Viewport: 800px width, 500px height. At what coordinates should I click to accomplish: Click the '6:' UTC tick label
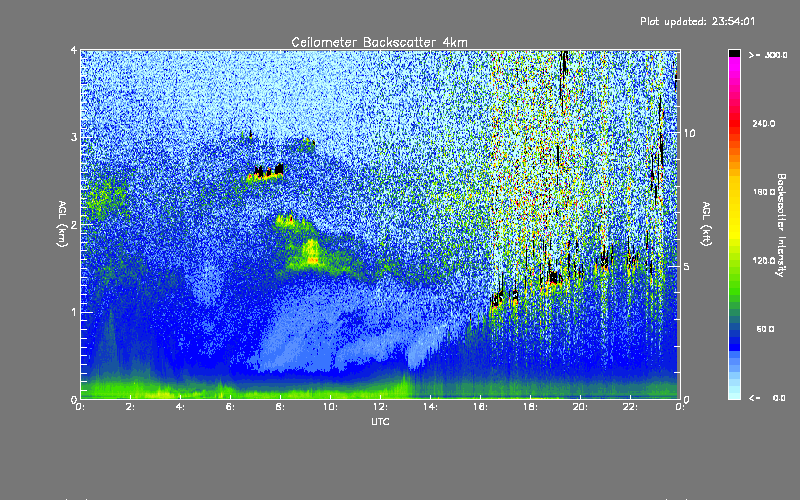coord(230,407)
